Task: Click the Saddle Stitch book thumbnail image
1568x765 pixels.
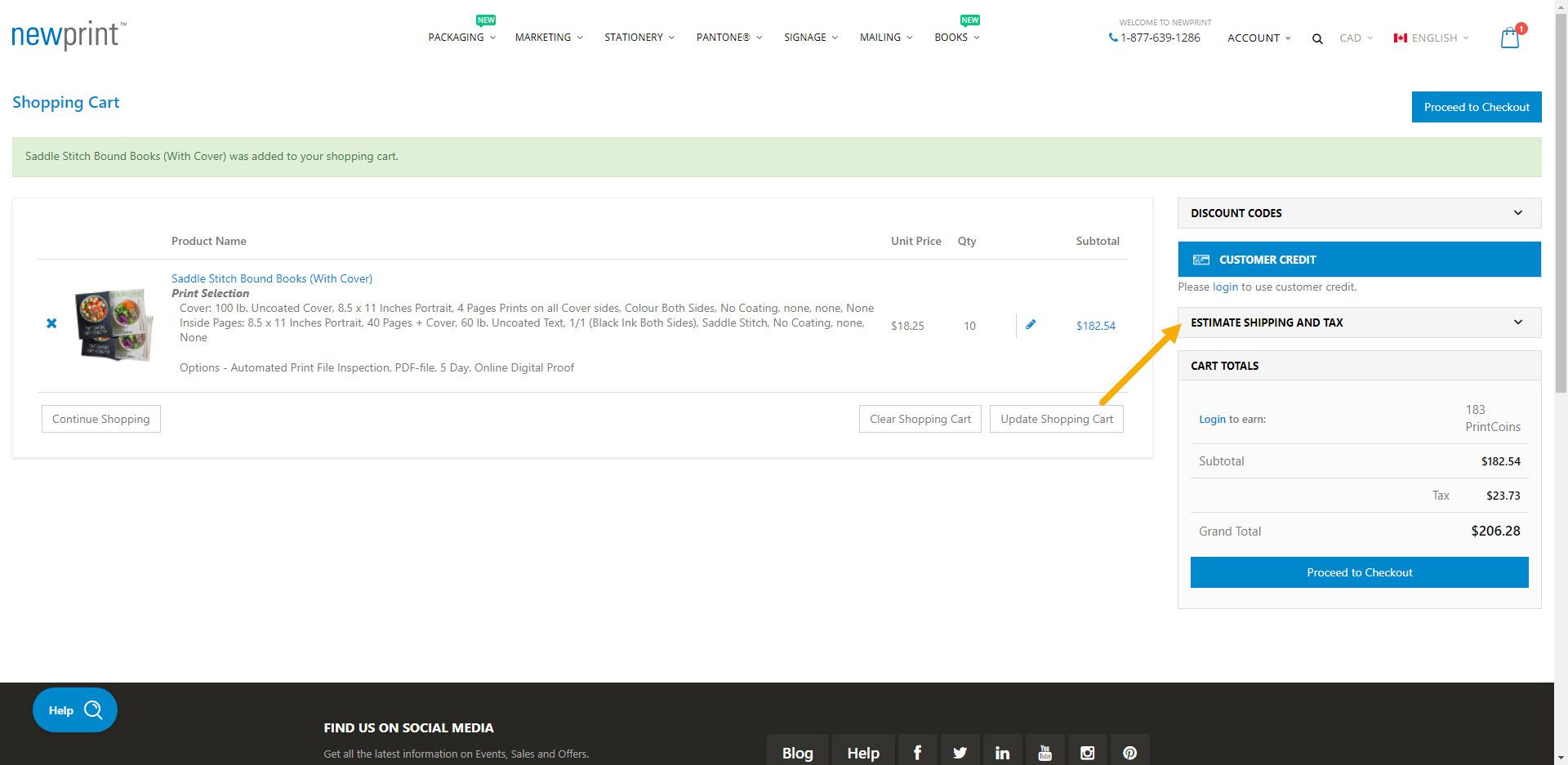Action: [x=114, y=324]
